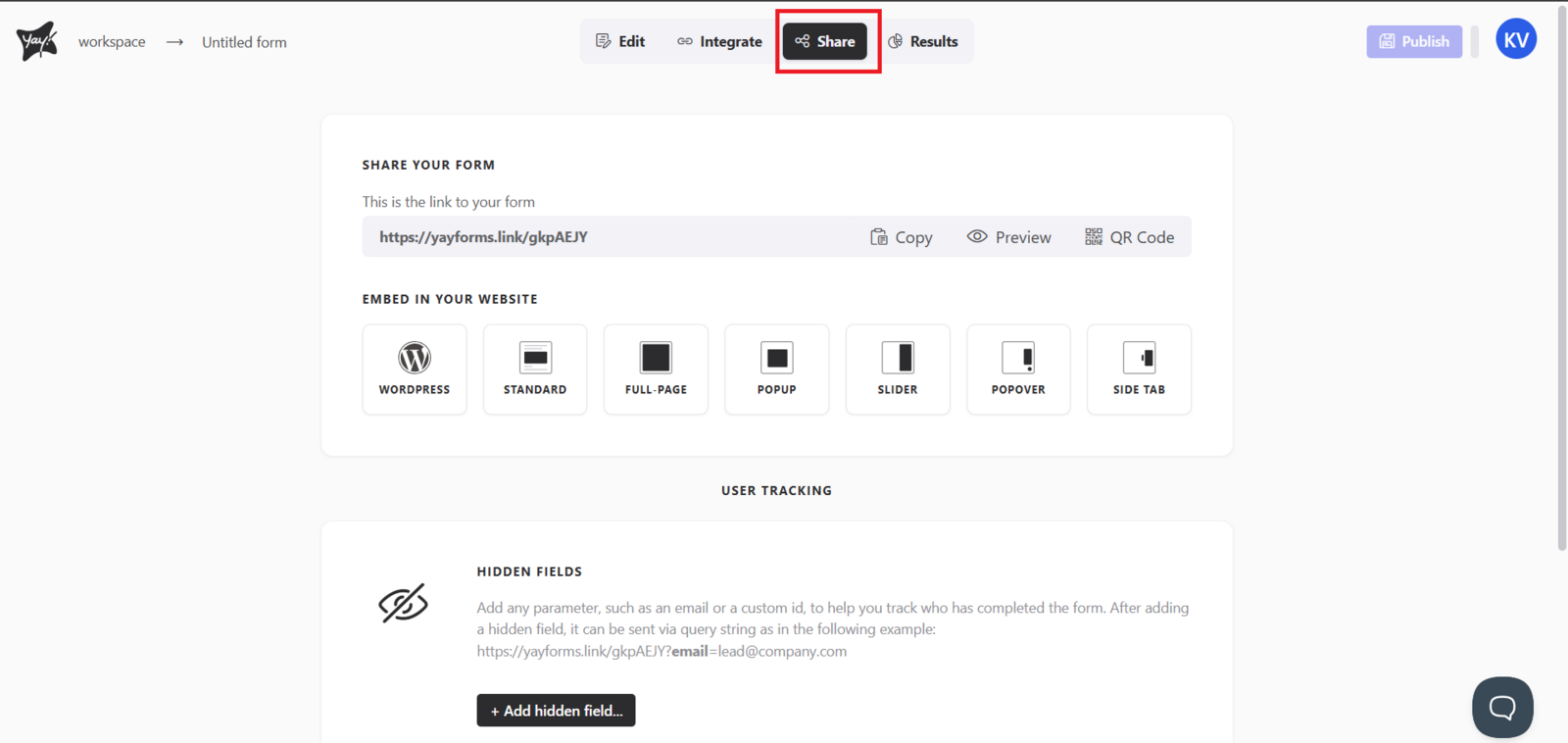Viewport: 1568px width, 743px height.
Task: Choose the Standard embed layout
Action: coord(535,370)
